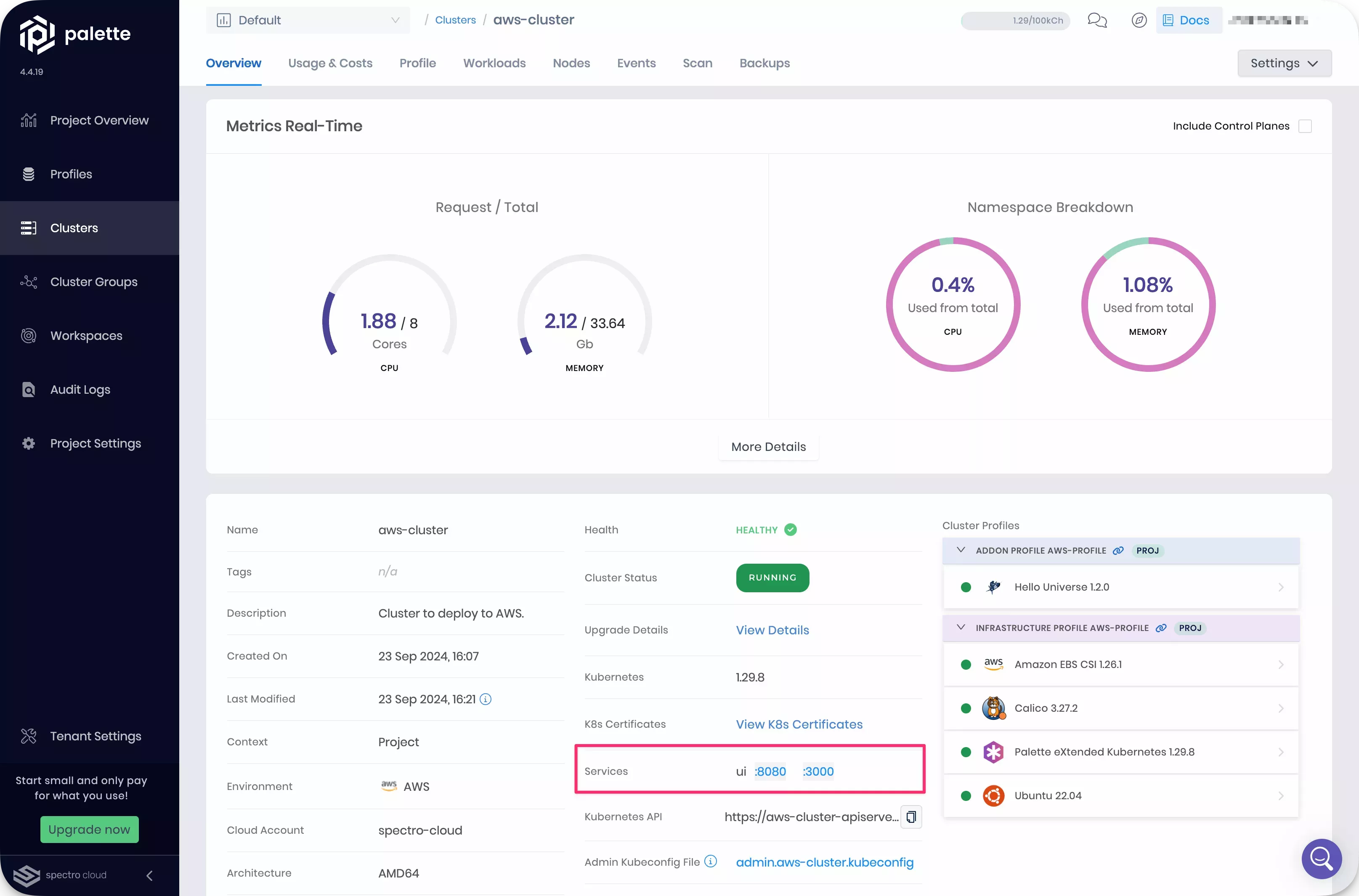Open the Clusters section in the sidebar
The image size is (1359, 896).
(x=74, y=228)
